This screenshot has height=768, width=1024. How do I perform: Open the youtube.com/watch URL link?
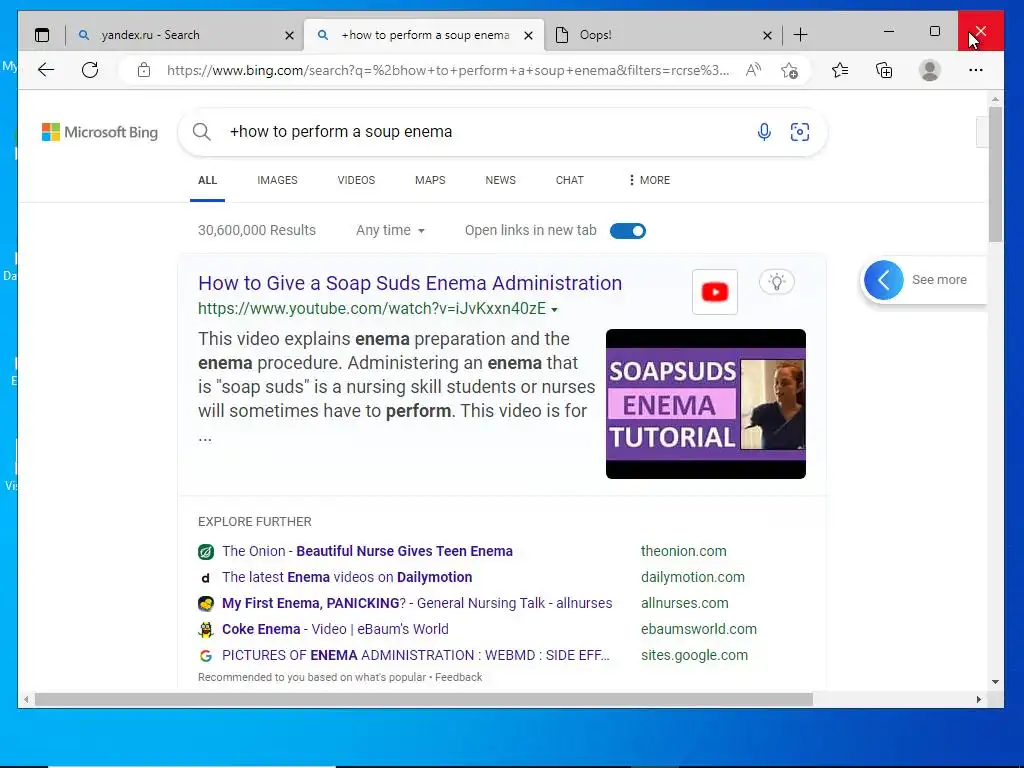pyautogui.click(x=372, y=308)
